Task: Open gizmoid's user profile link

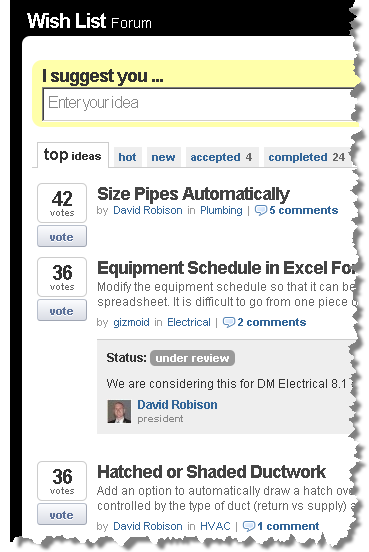Action: coord(131,322)
